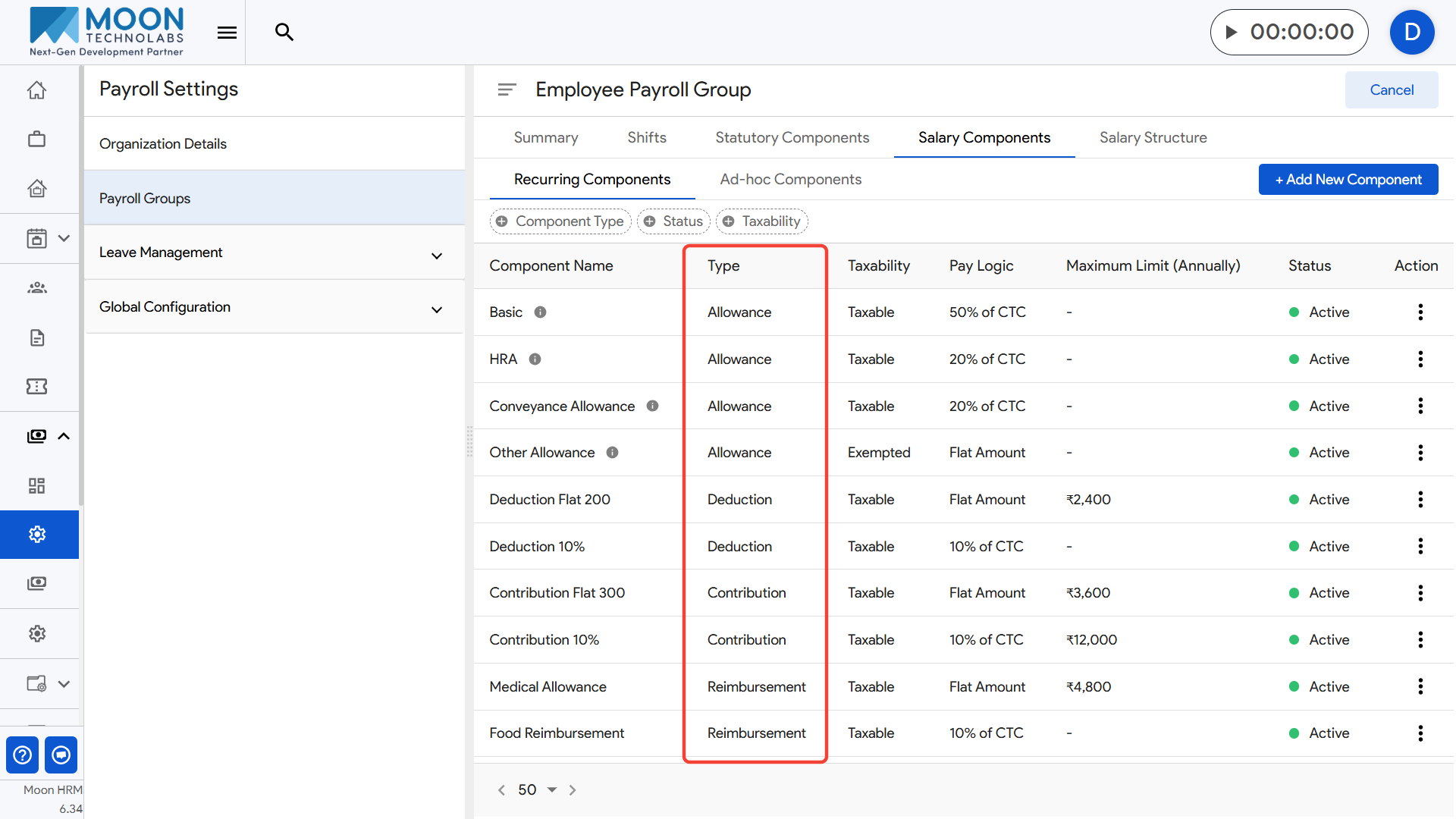
Task: Open the hamburger menu icon
Action: [227, 32]
